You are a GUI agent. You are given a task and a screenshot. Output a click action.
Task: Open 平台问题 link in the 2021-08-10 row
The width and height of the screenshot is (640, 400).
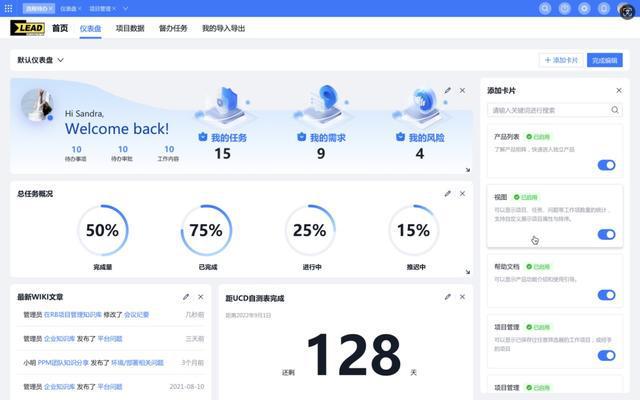[110, 387]
